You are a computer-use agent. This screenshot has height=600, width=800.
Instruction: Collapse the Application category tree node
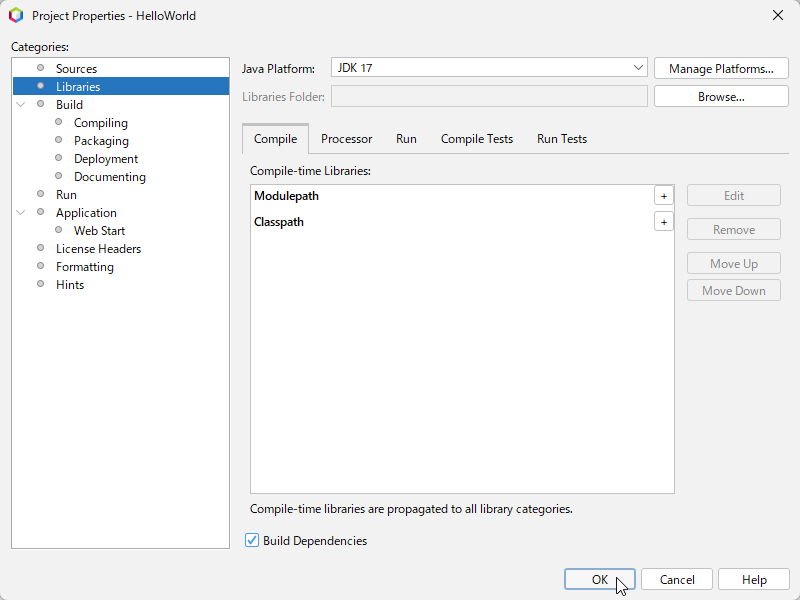pos(21,213)
